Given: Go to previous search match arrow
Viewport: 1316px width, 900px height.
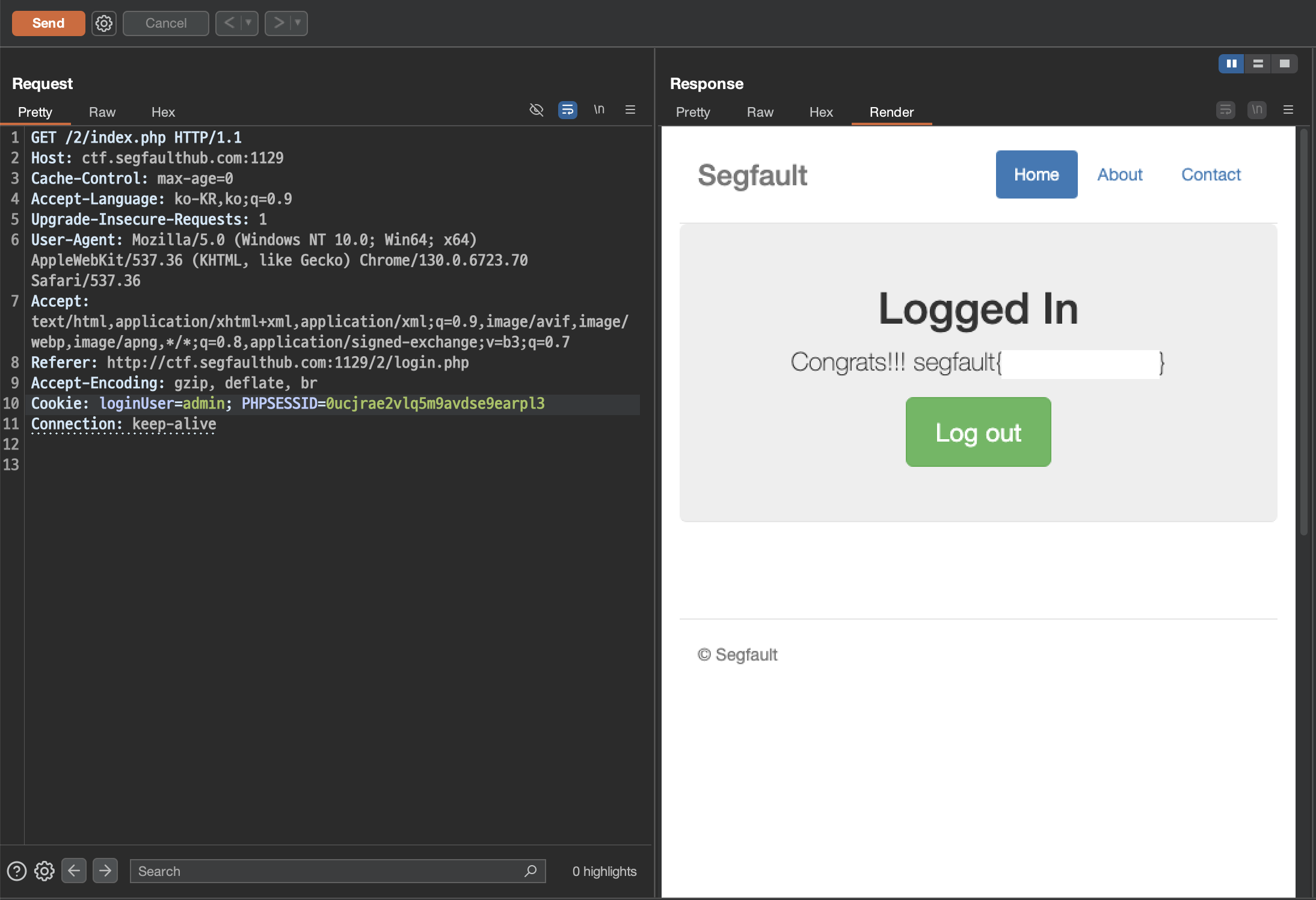Looking at the screenshot, I should [74, 871].
